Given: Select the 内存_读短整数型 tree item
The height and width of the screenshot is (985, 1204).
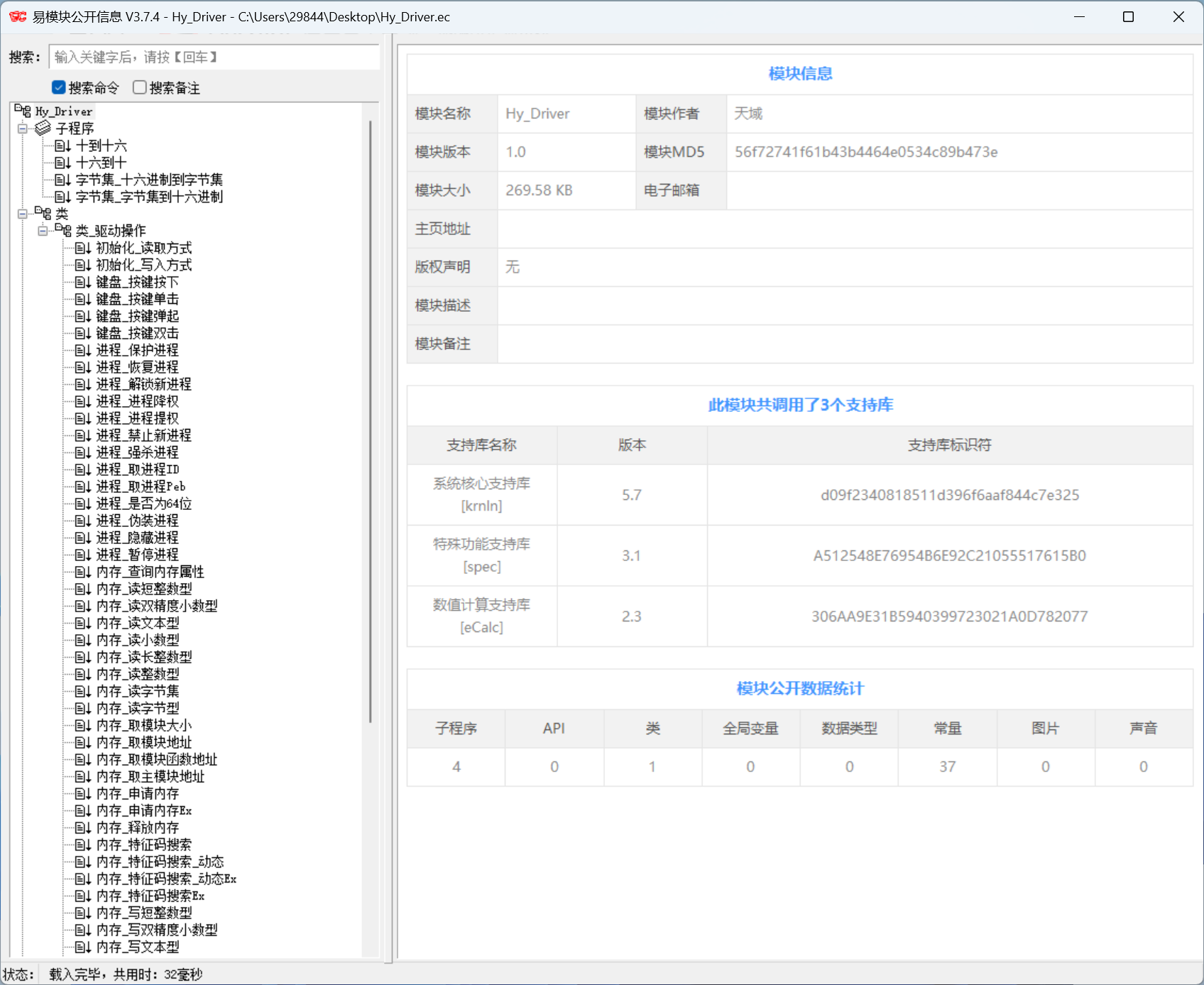Looking at the screenshot, I should [144, 589].
